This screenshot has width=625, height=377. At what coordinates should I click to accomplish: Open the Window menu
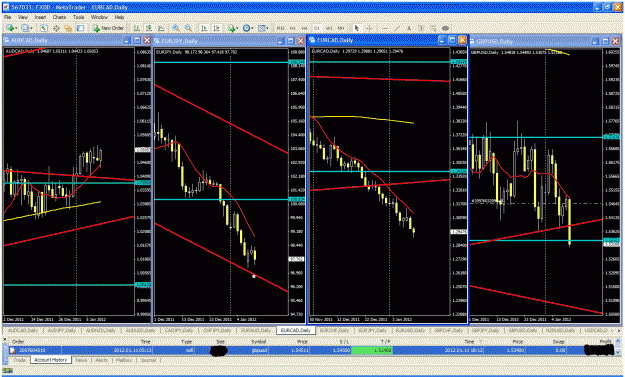tap(99, 17)
